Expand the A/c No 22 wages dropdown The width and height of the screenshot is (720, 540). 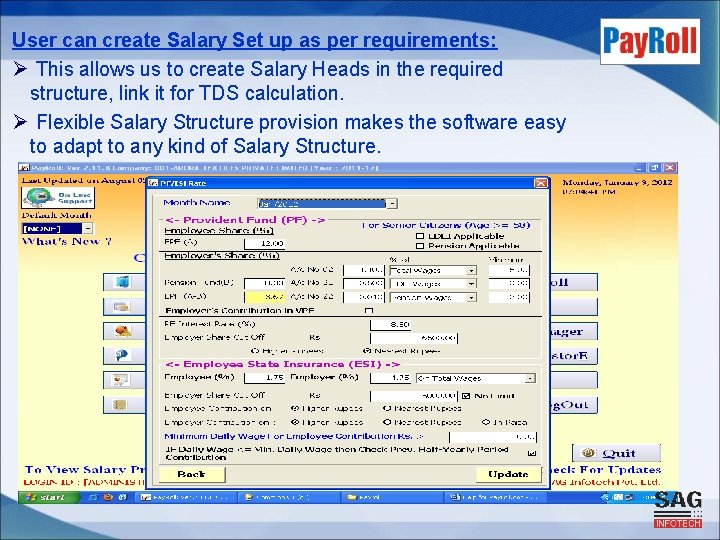coord(471,298)
